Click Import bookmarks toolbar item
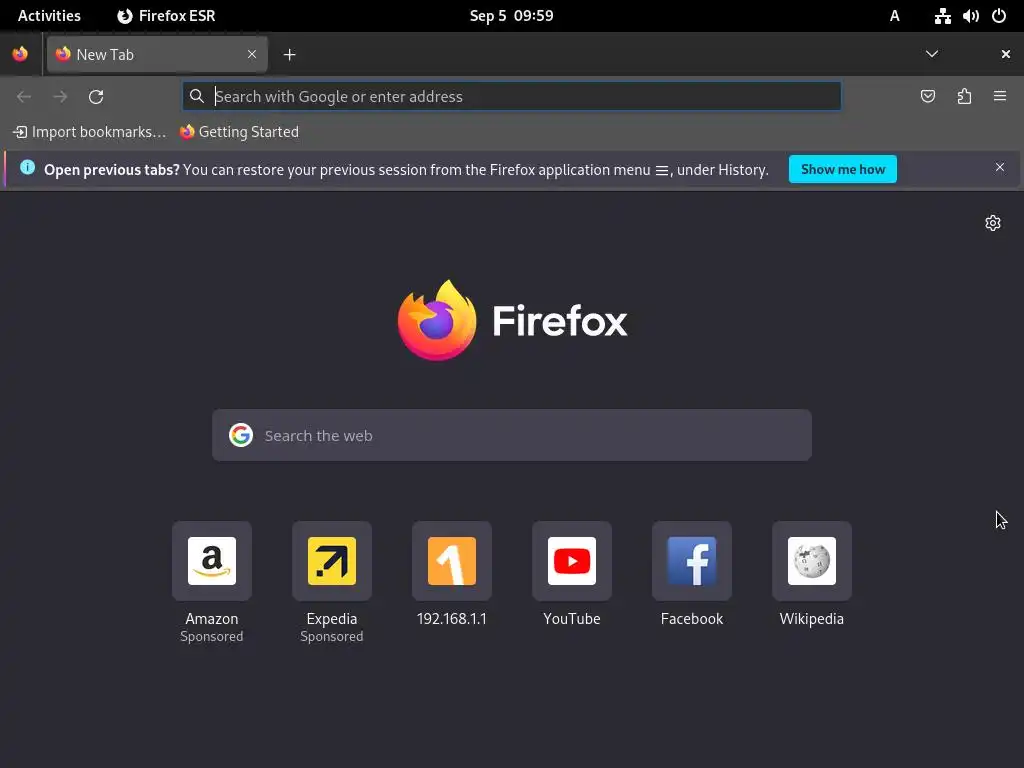The image size is (1024, 768). tap(89, 132)
